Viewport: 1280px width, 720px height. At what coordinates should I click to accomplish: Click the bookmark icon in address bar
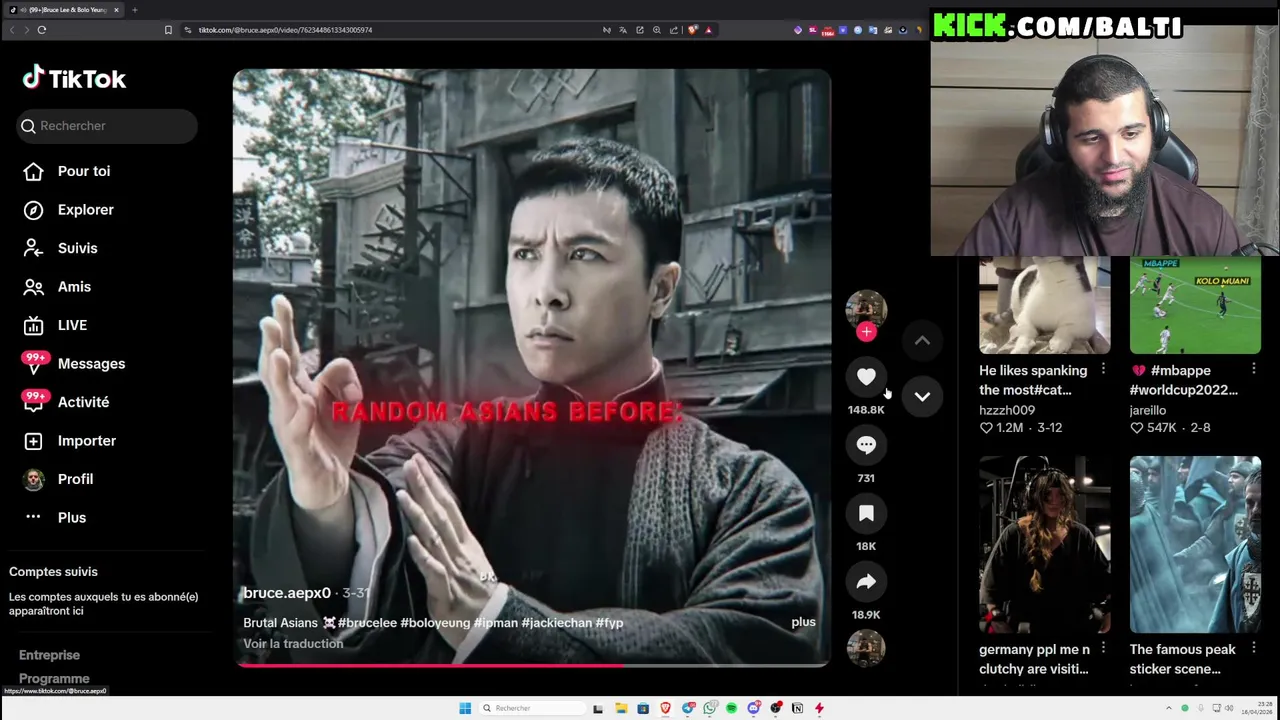point(168,30)
